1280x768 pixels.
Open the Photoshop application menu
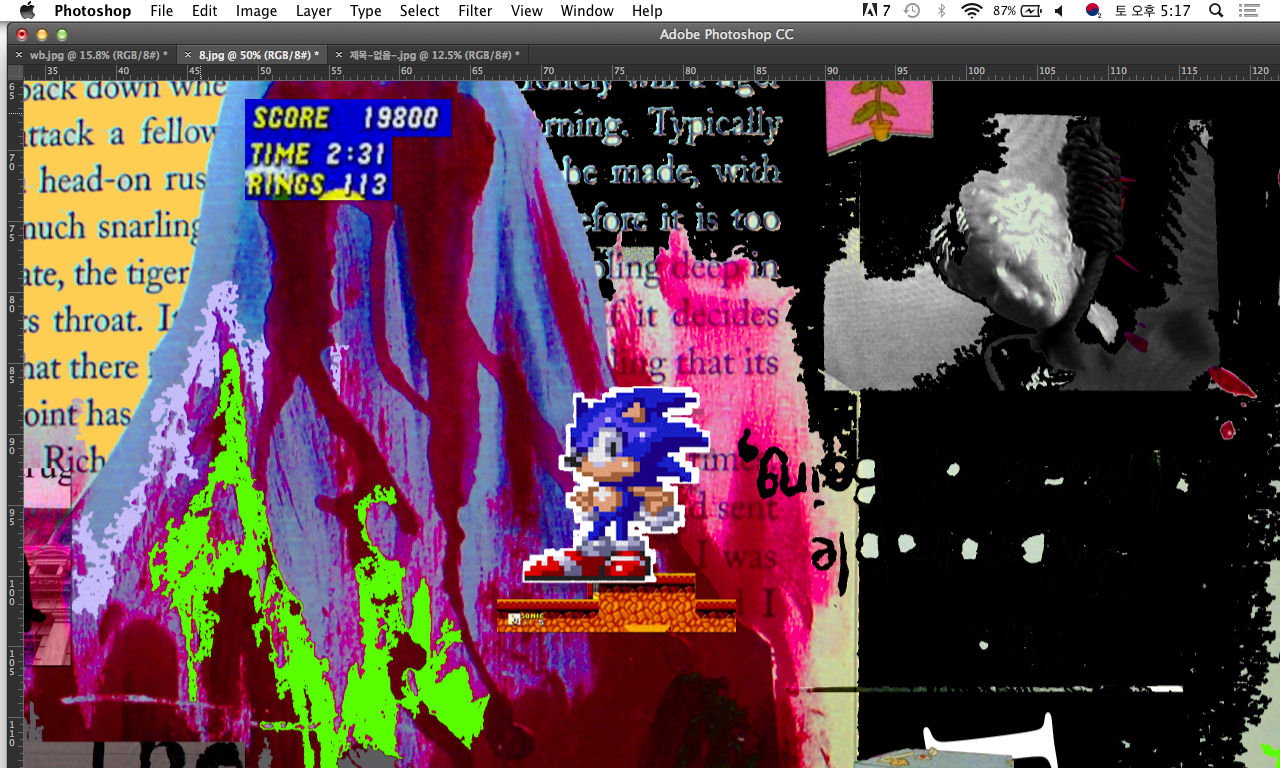92,11
